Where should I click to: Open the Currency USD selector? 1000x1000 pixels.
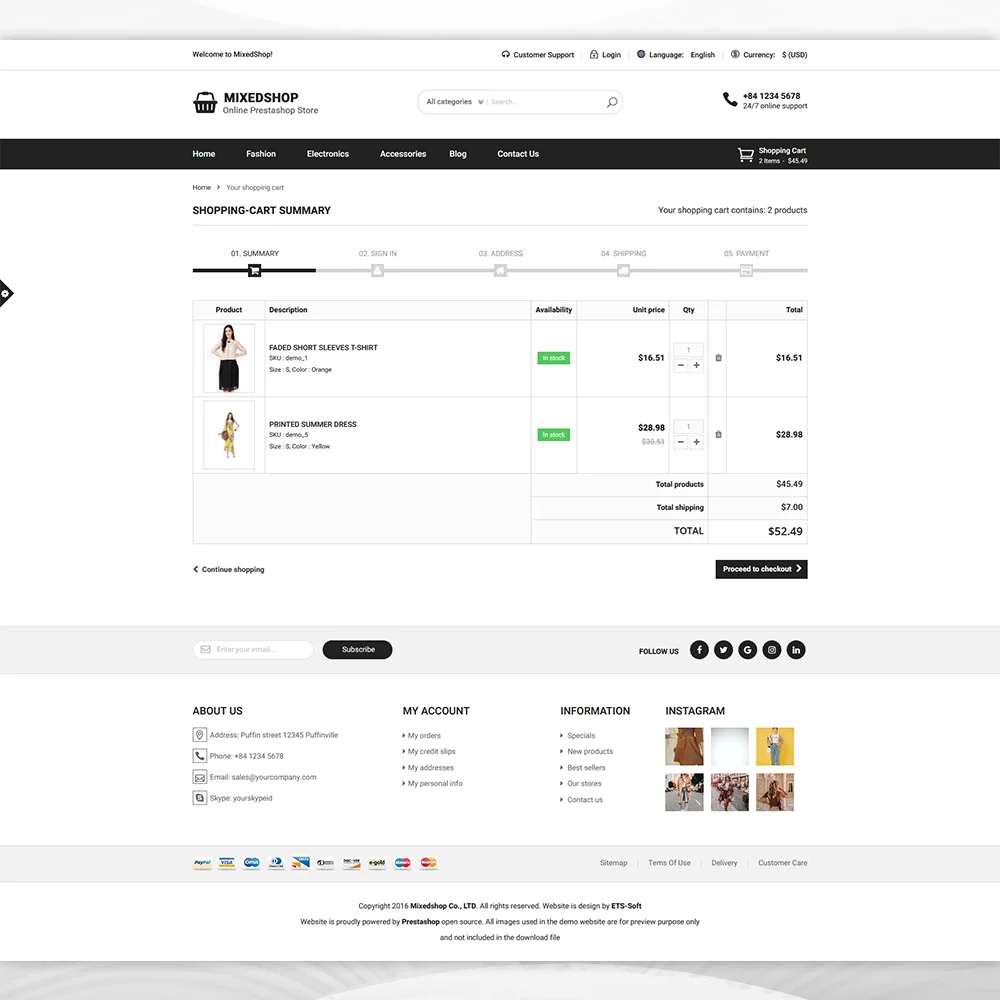point(794,55)
